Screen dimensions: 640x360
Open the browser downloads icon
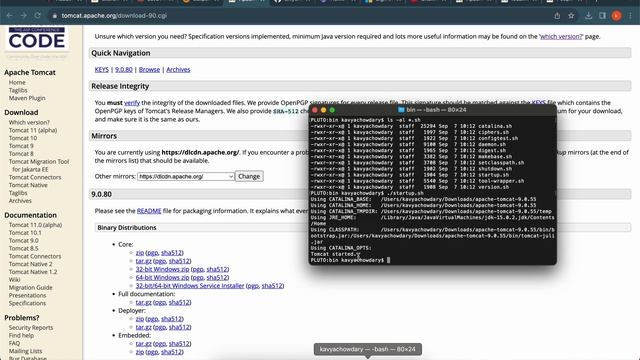click(588, 16)
